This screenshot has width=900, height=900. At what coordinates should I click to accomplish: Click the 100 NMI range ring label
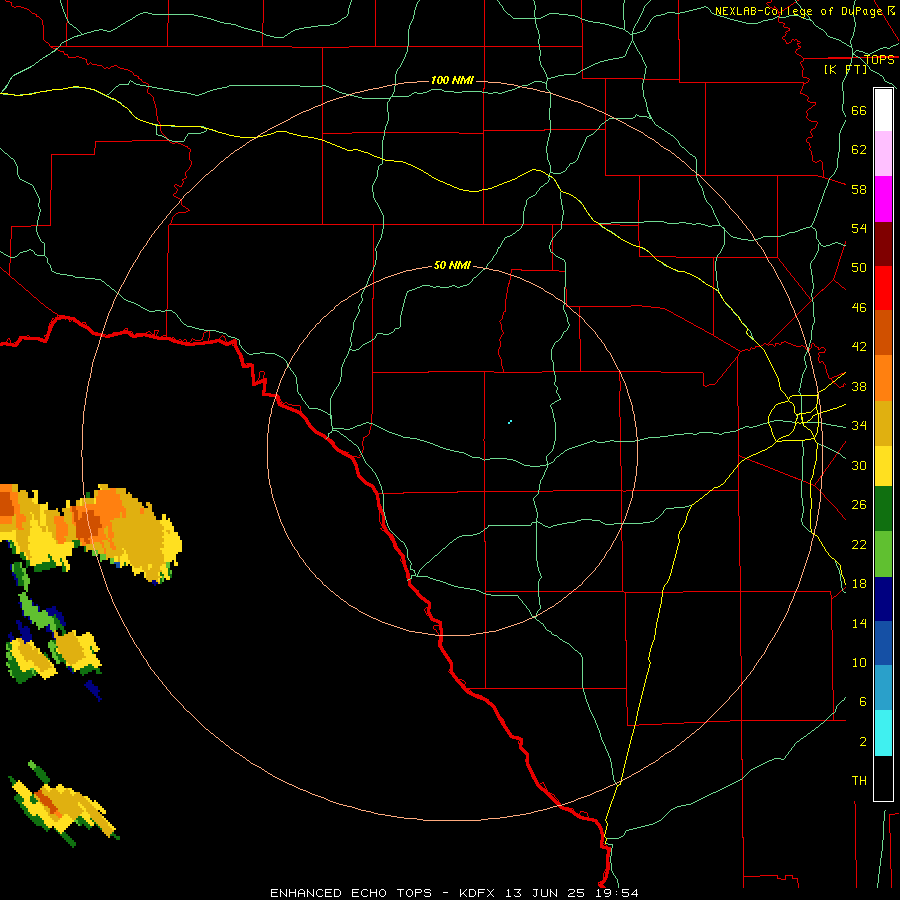pyautogui.click(x=452, y=80)
